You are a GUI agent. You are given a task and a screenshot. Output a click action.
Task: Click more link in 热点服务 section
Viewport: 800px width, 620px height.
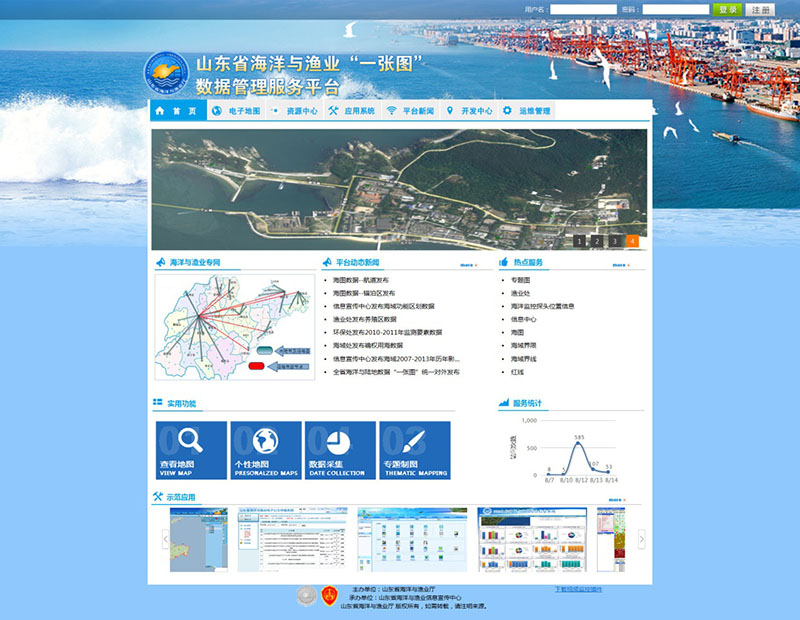tap(621, 265)
